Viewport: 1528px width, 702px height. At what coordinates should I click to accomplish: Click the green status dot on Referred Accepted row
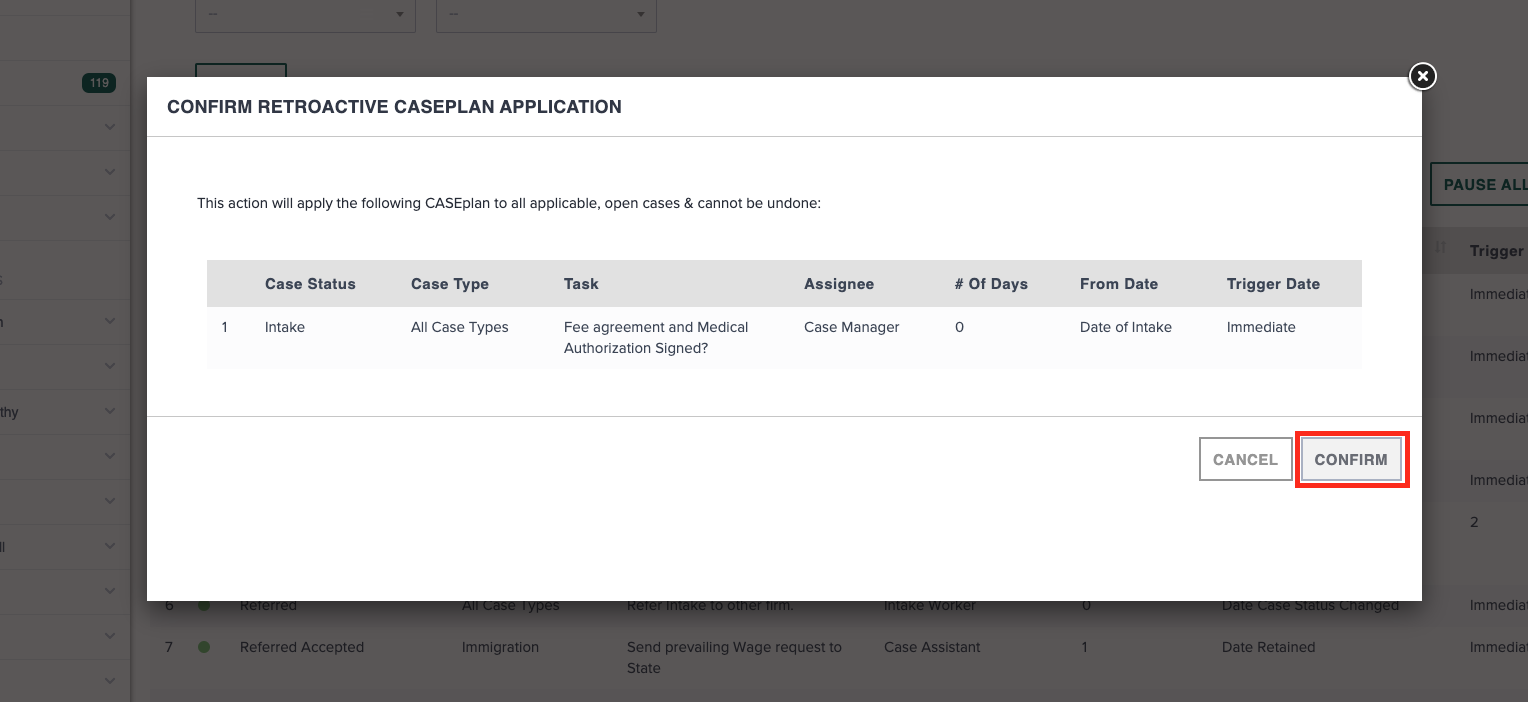(x=205, y=647)
